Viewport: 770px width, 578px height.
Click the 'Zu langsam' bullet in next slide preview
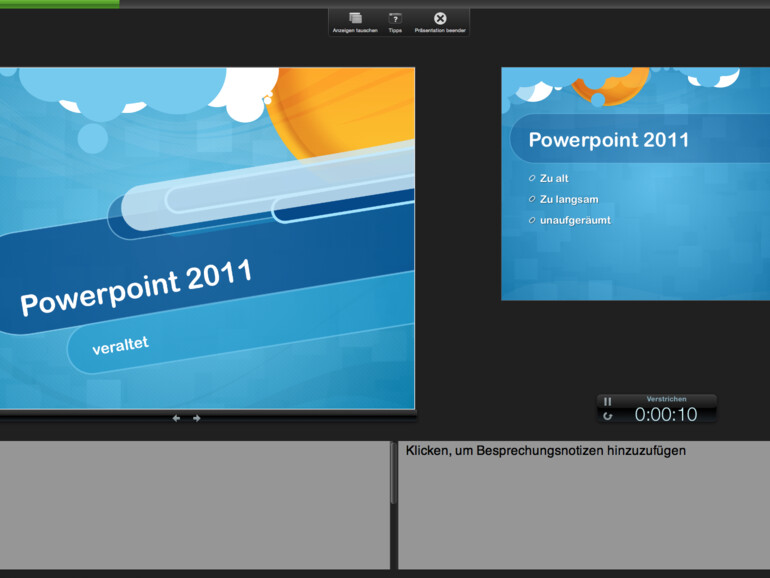coord(569,199)
